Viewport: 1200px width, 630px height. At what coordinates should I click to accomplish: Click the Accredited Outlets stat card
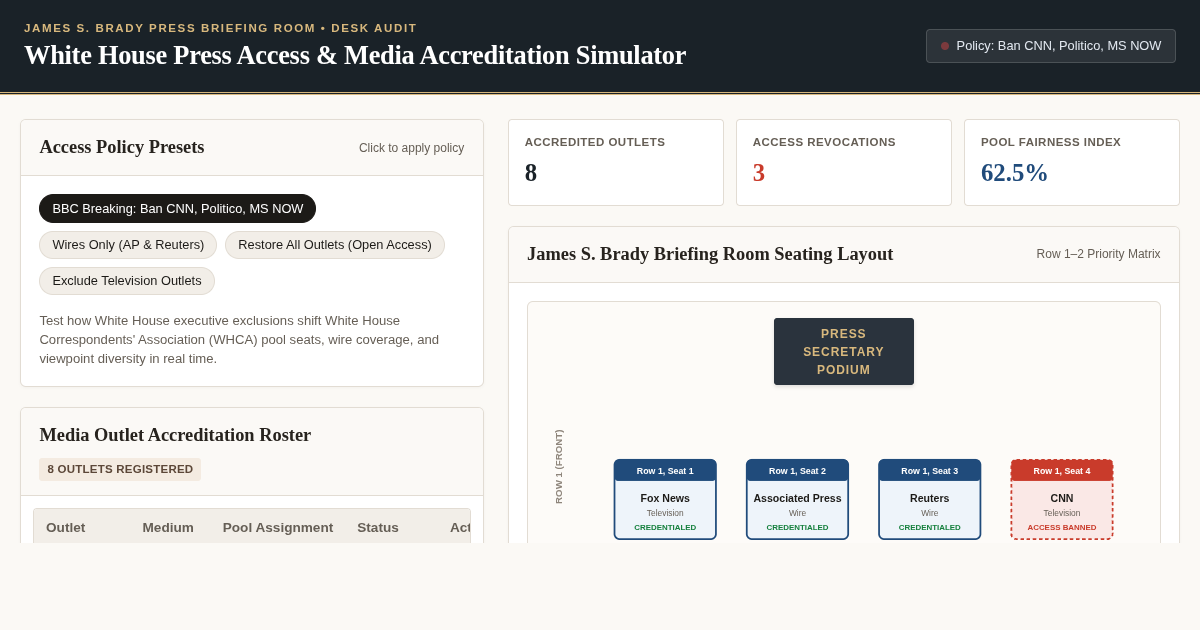point(616,163)
